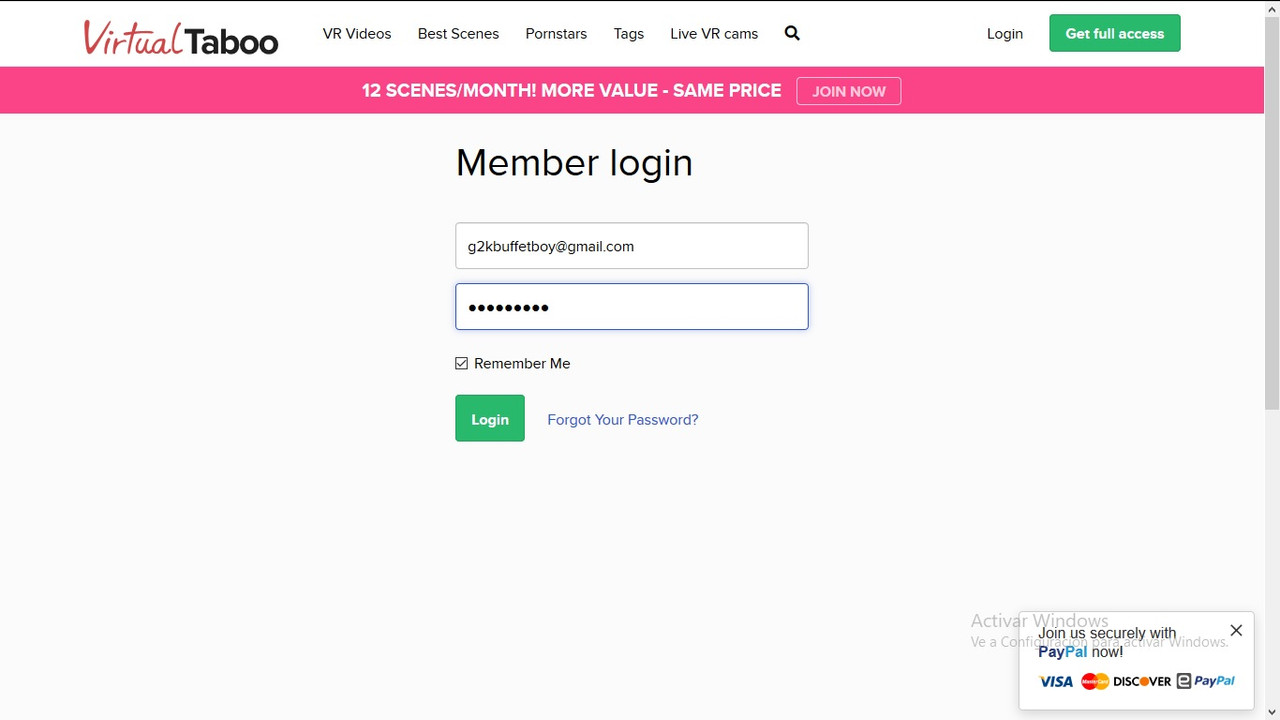Close the PayPal popup

tap(1236, 630)
